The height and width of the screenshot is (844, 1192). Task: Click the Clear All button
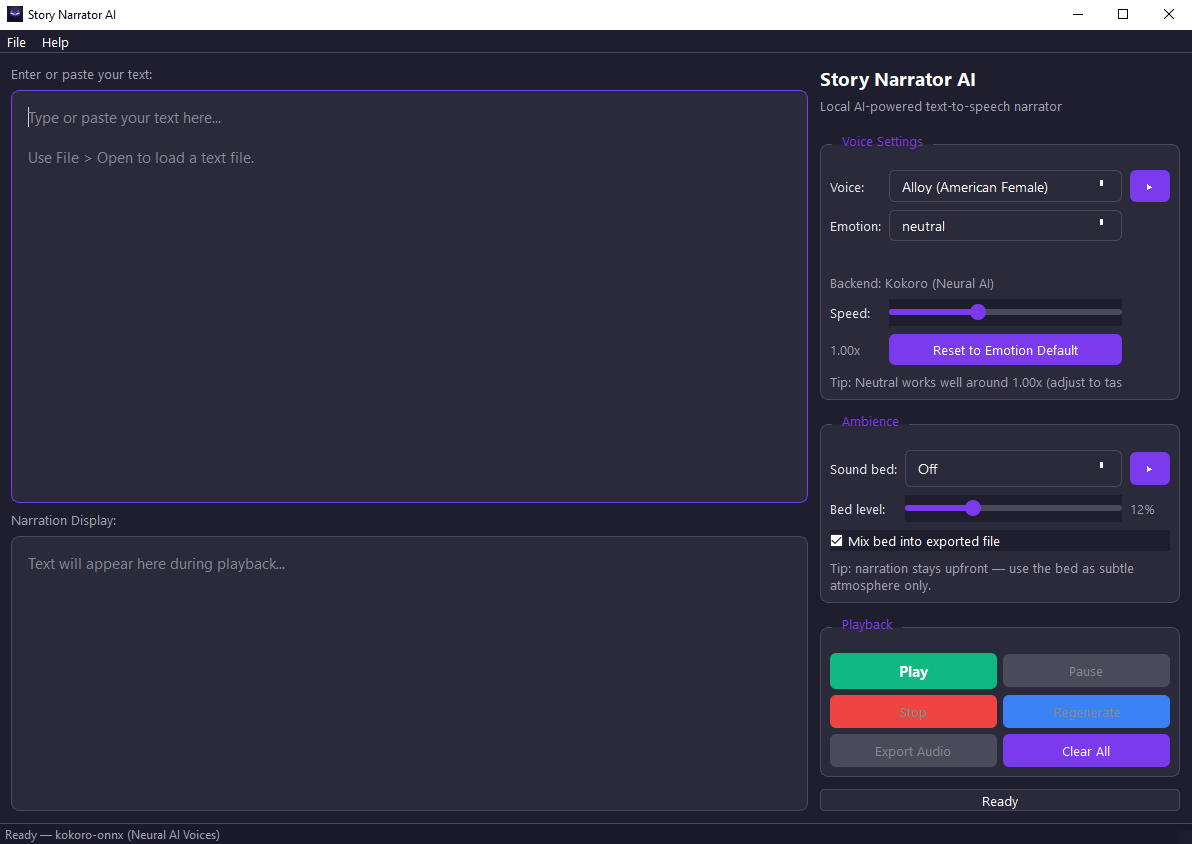click(1086, 750)
